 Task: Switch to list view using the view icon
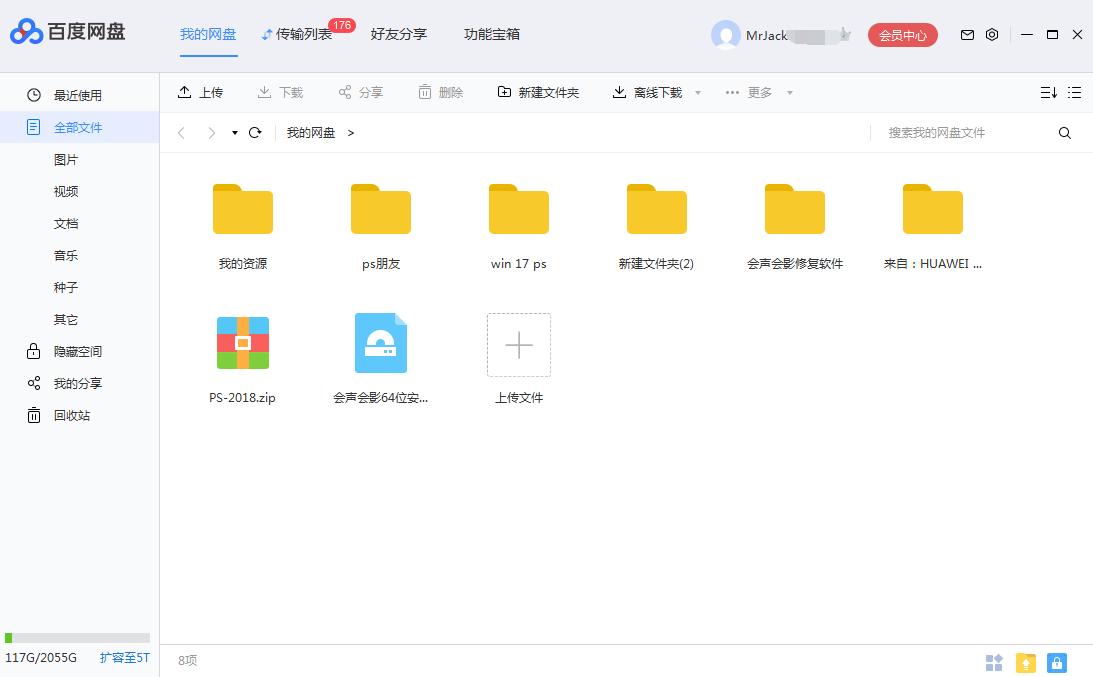[1074, 92]
